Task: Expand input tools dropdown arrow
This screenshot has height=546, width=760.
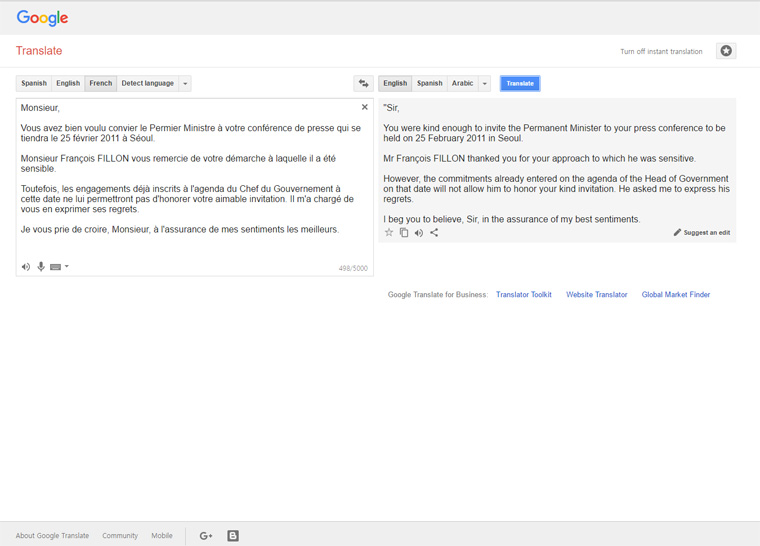Action: click(x=67, y=266)
